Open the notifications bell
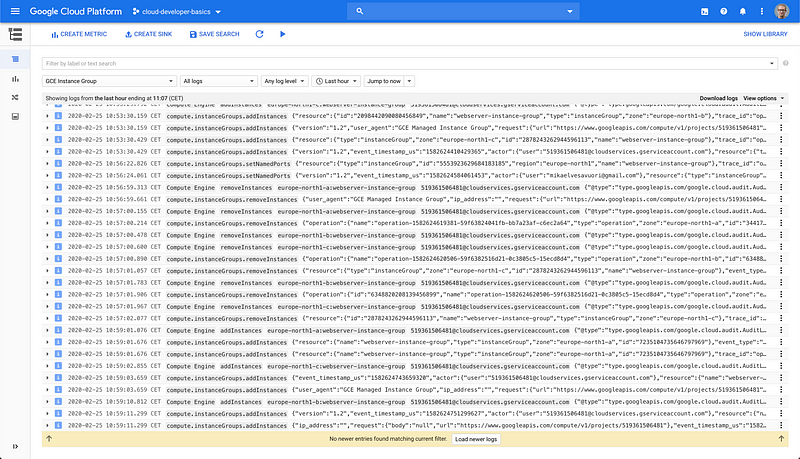The image size is (800, 459). click(x=743, y=11)
